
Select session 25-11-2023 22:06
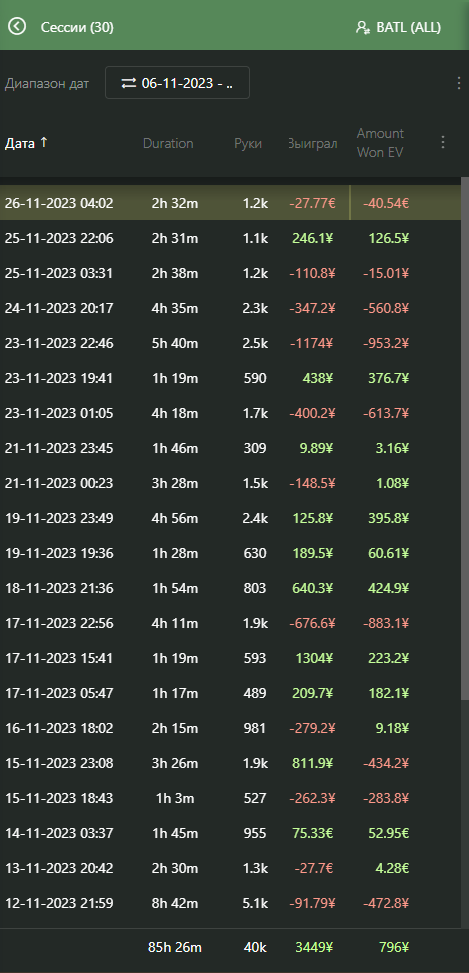tap(231, 238)
